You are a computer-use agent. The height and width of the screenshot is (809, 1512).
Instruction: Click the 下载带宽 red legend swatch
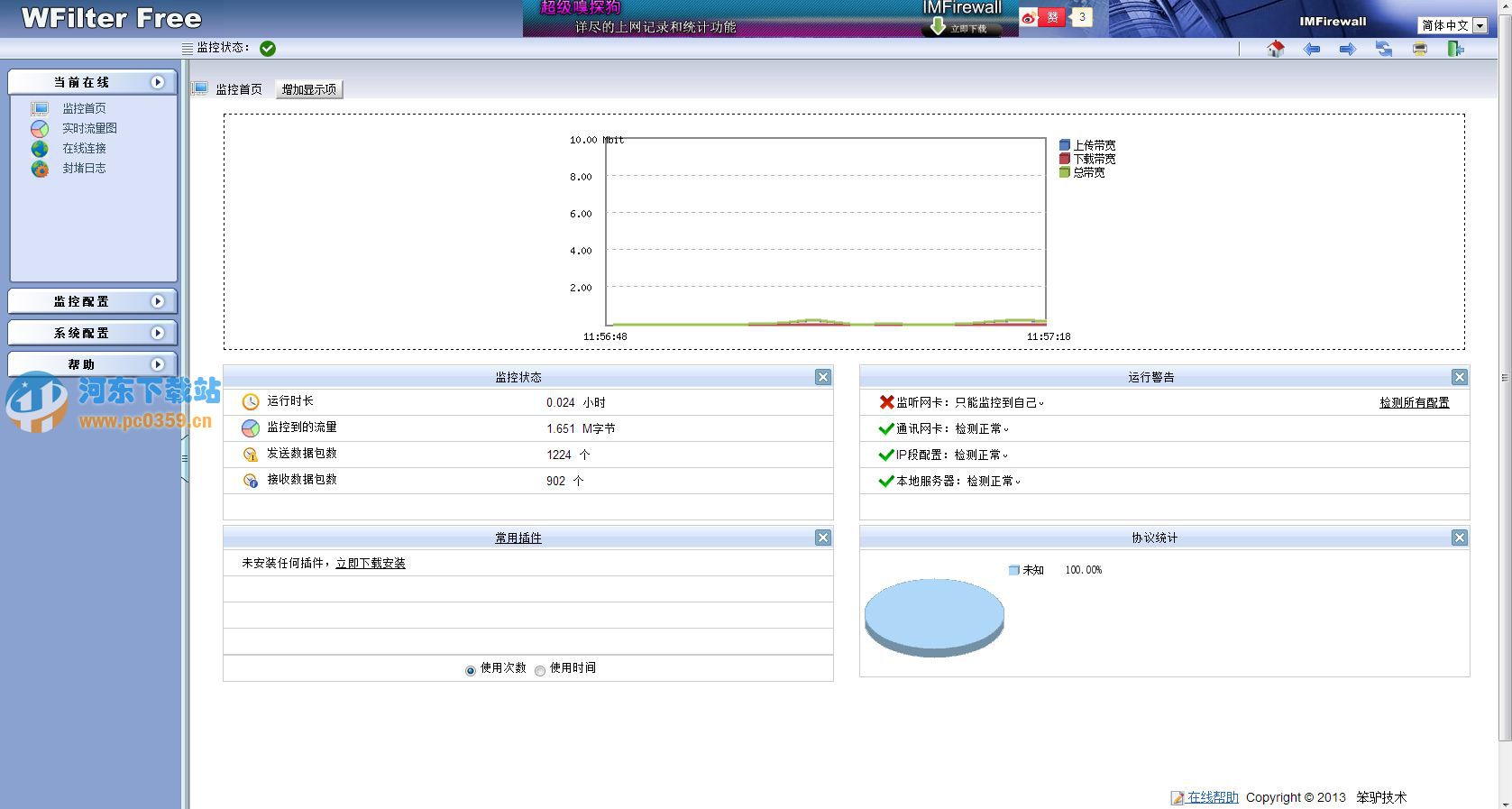click(x=1065, y=159)
